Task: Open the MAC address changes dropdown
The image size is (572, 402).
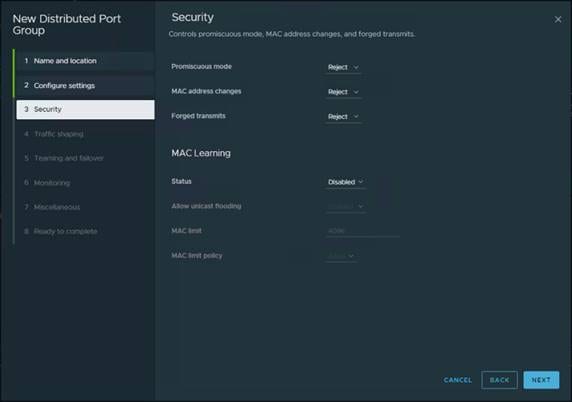Action: tap(343, 92)
